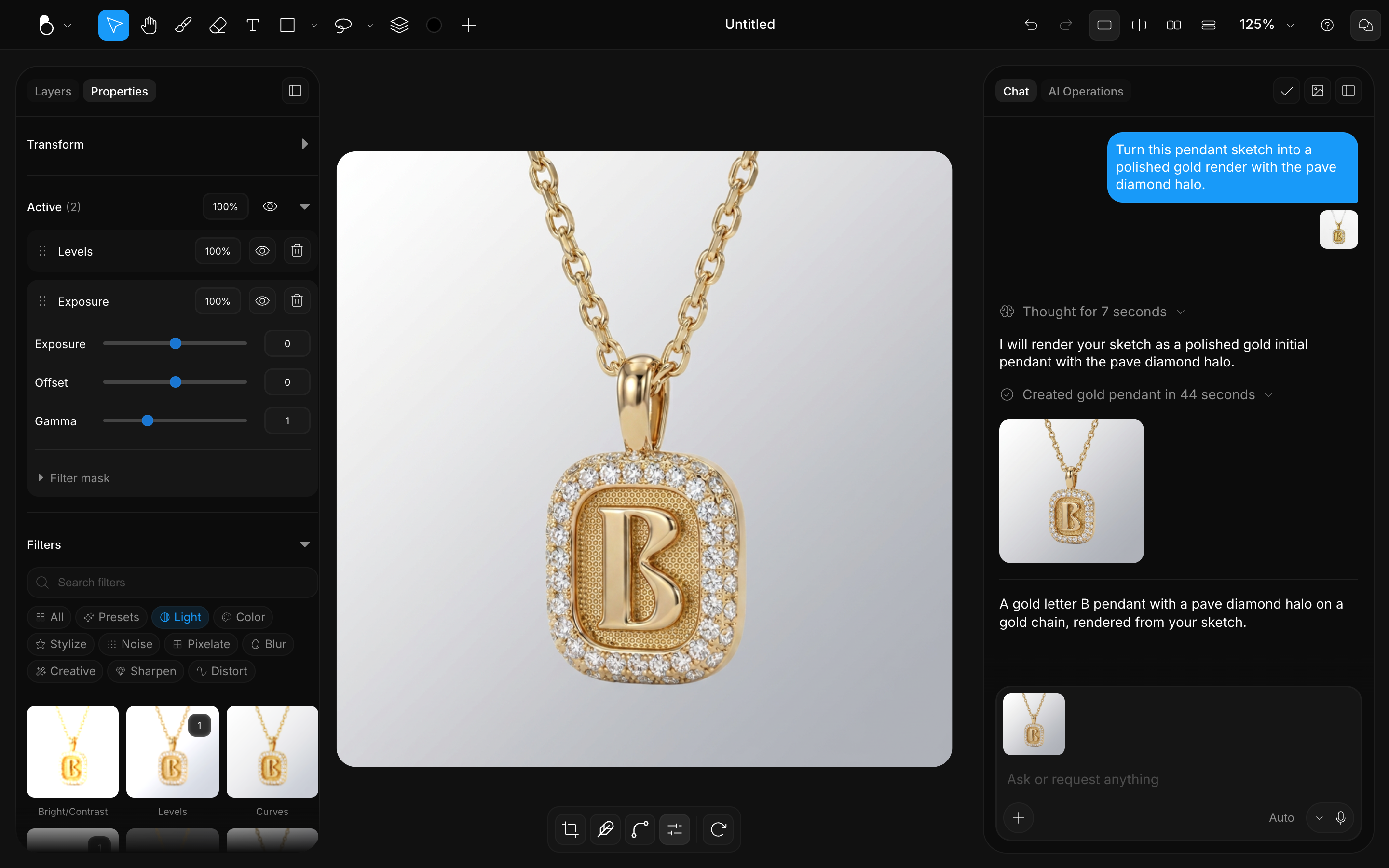The height and width of the screenshot is (868, 1389).
Task: Select the Sharpen filter category
Action: (x=146, y=671)
